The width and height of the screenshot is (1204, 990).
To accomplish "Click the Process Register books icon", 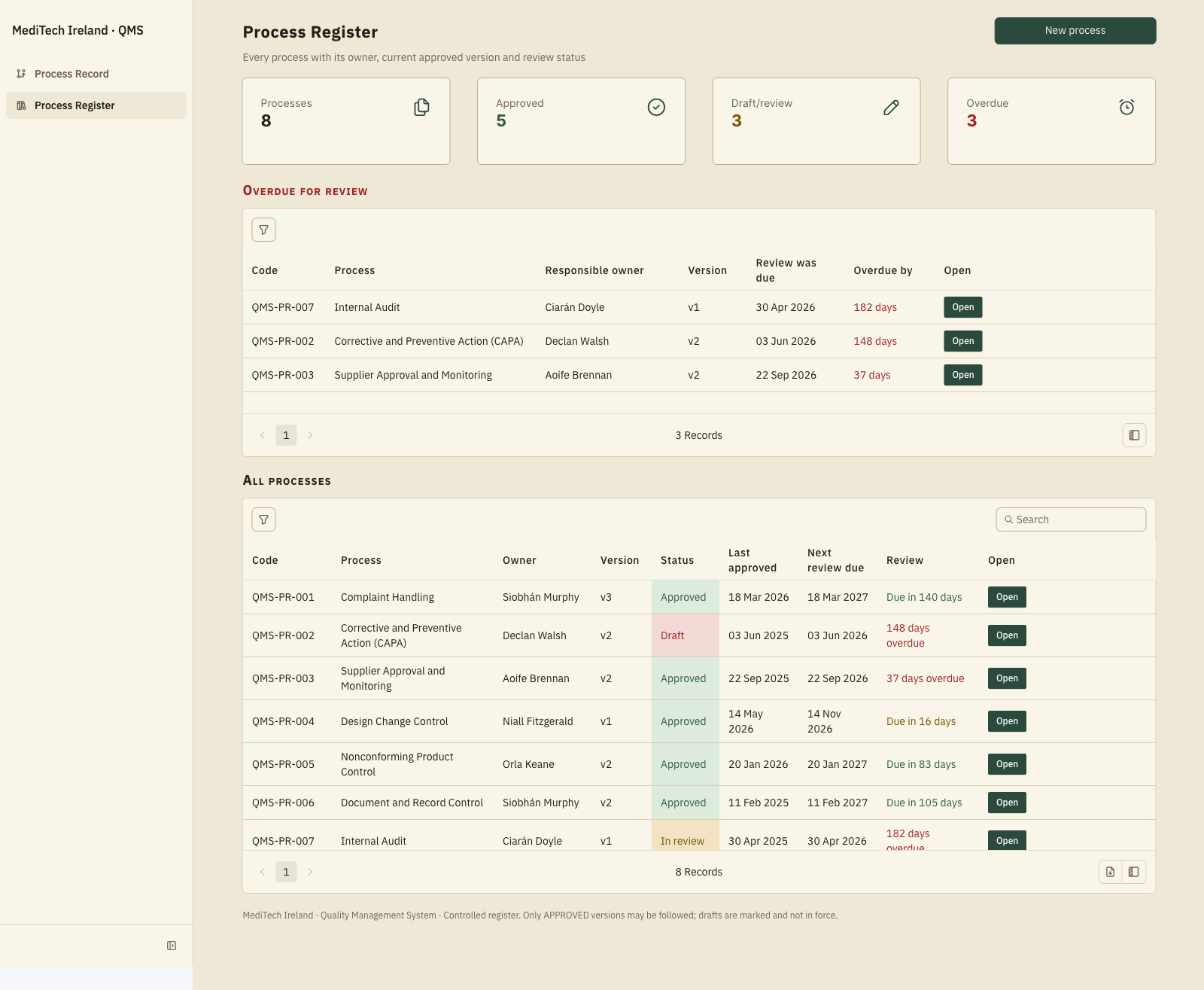I will [x=21, y=105].
